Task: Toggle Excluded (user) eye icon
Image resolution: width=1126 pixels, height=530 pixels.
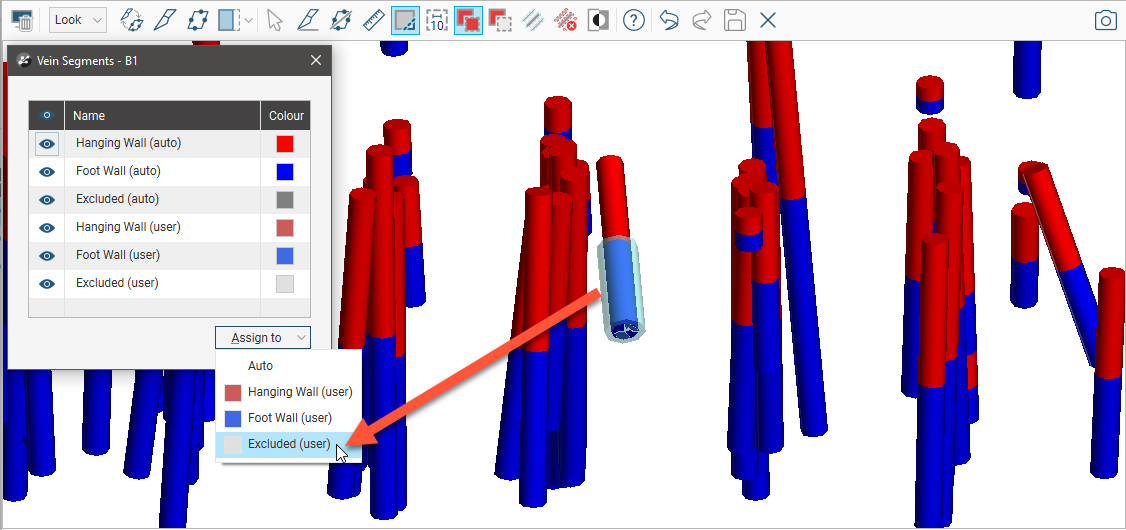Action: tap(46, 284)
